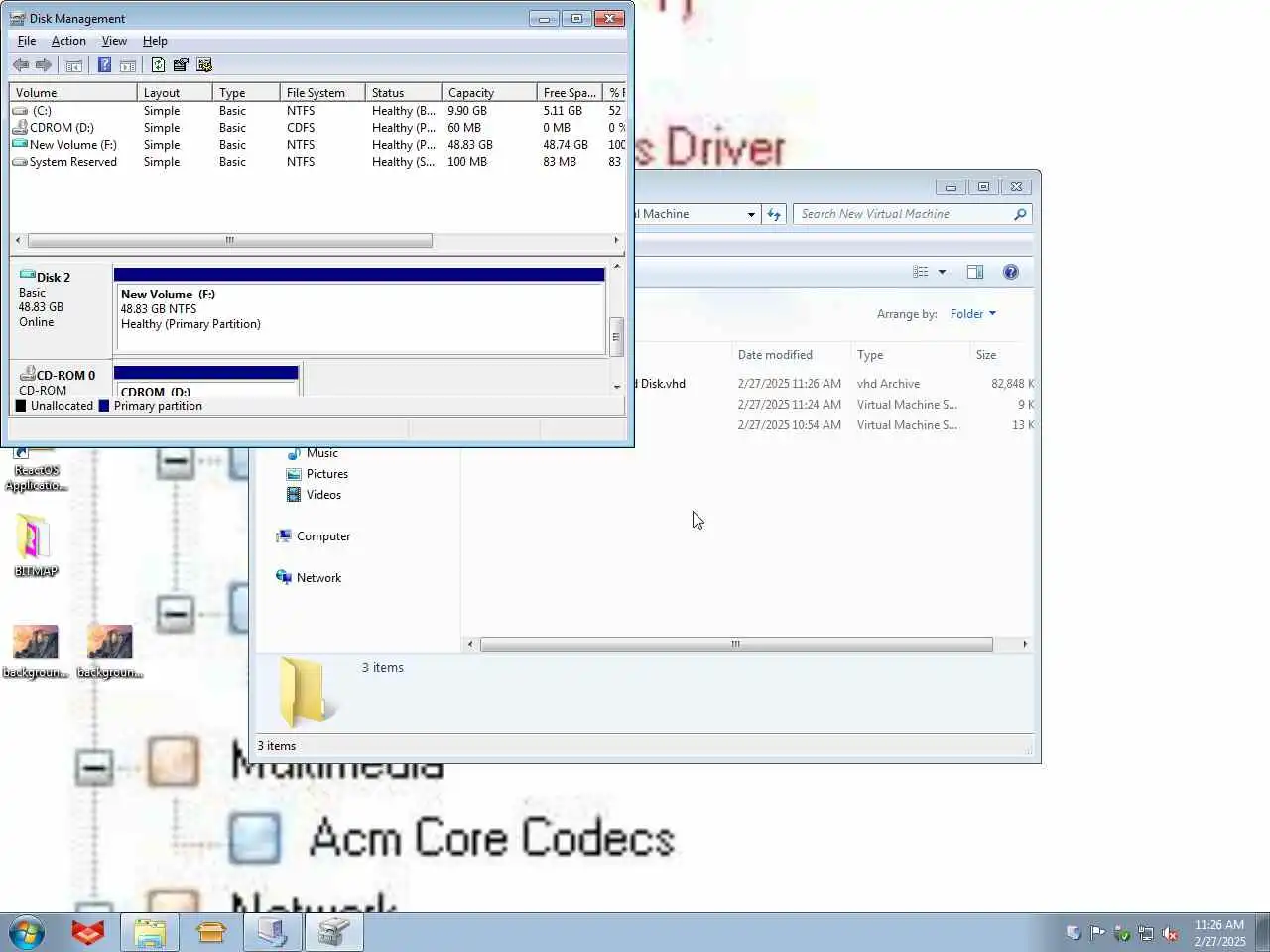Click the Refresh toolbar icon in Disk Management
The width and height of the screenshot is (1270, 952).
click(x=158, y=65)
